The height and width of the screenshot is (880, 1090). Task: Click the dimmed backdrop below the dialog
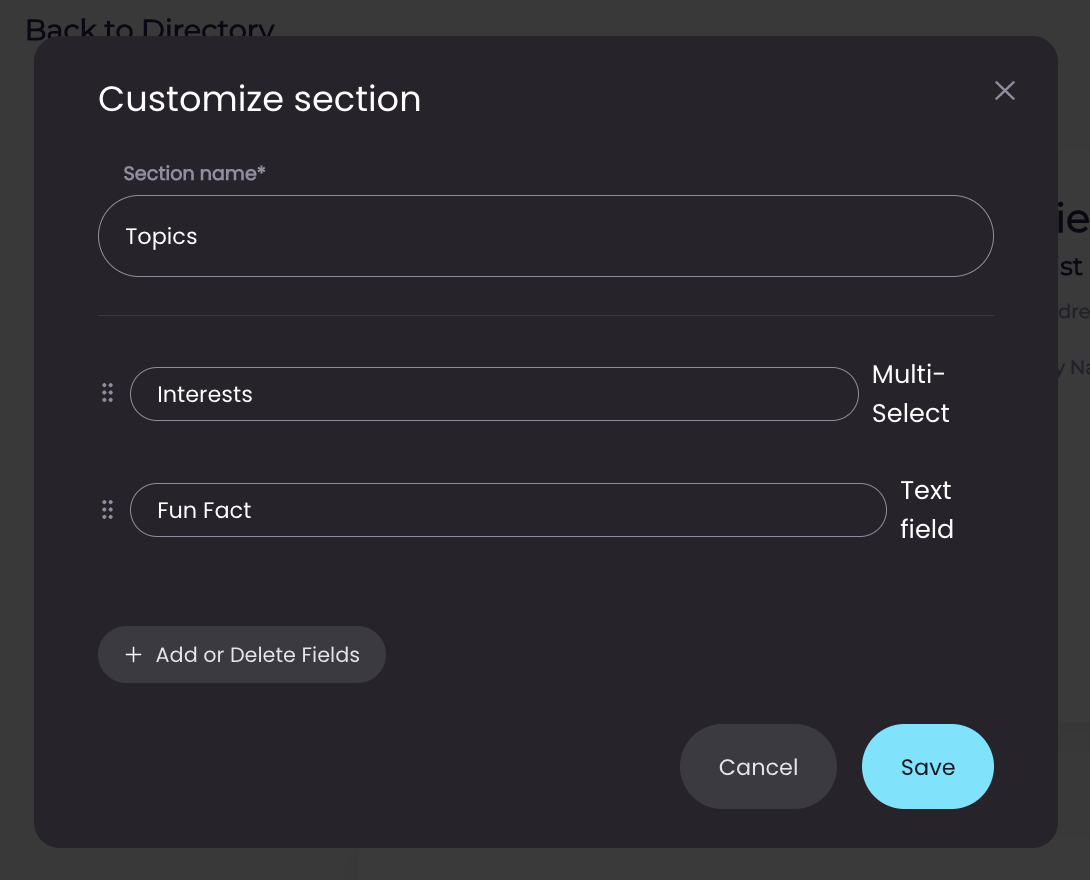tap(545, 864)
